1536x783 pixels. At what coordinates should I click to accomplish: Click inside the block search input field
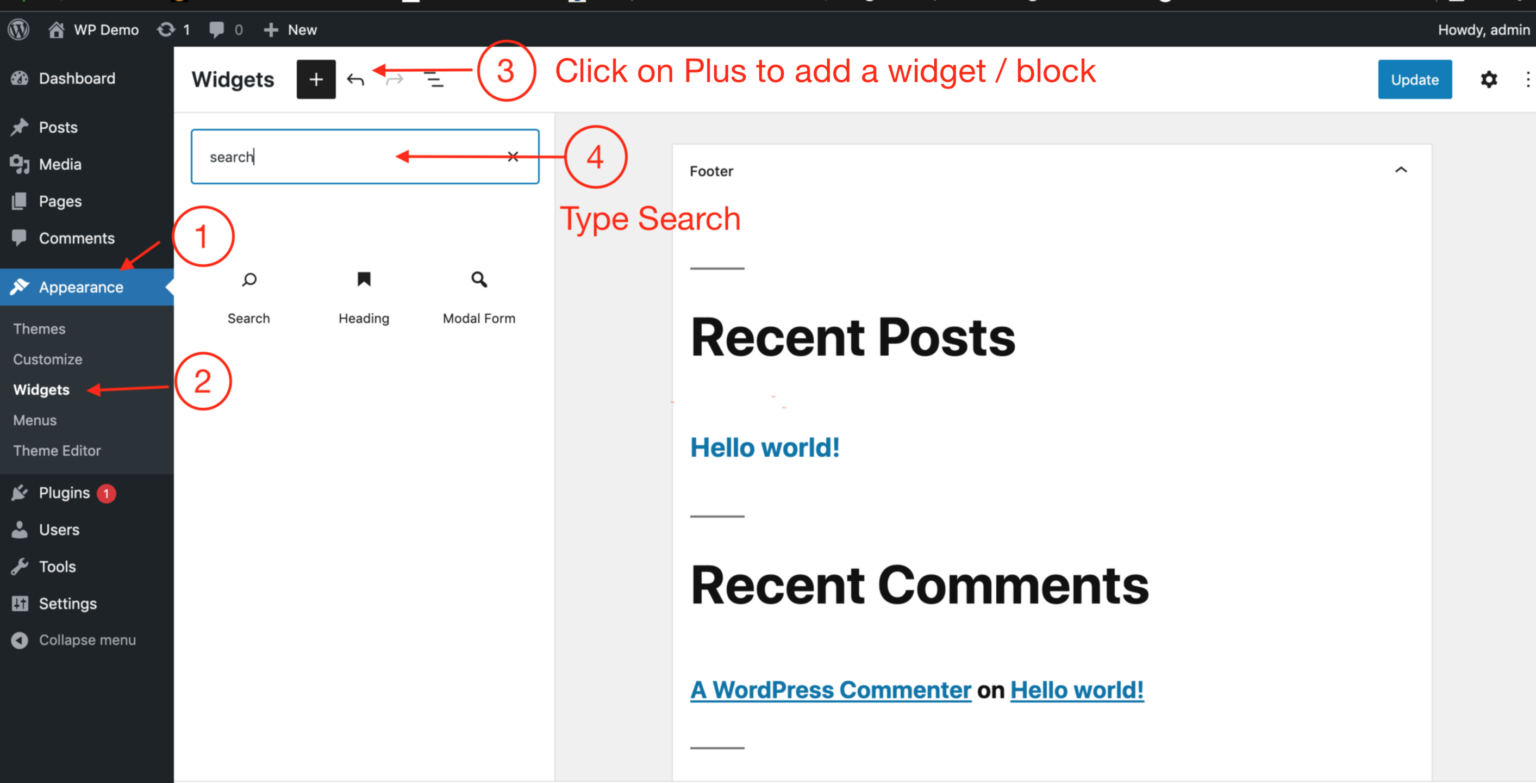pyautogui.click(x=320, y=156)
